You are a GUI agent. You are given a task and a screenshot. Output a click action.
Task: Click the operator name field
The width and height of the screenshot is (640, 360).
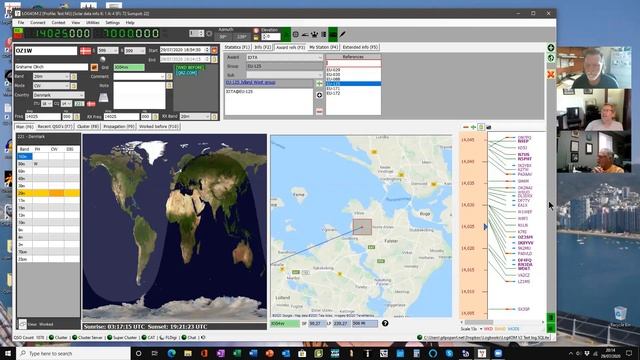[51, 67]
